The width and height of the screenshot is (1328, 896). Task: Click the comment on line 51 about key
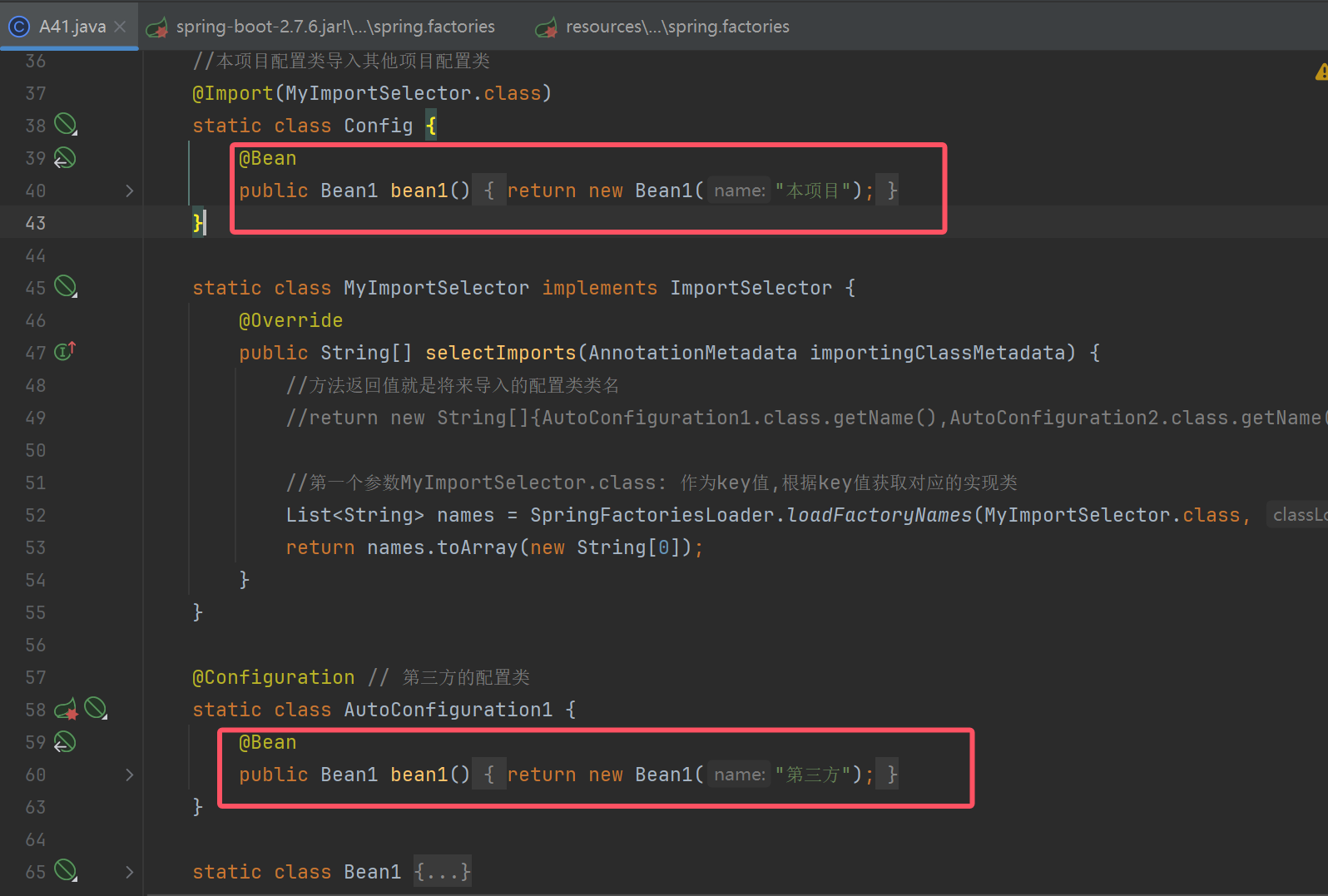click(x=652, y=483)
